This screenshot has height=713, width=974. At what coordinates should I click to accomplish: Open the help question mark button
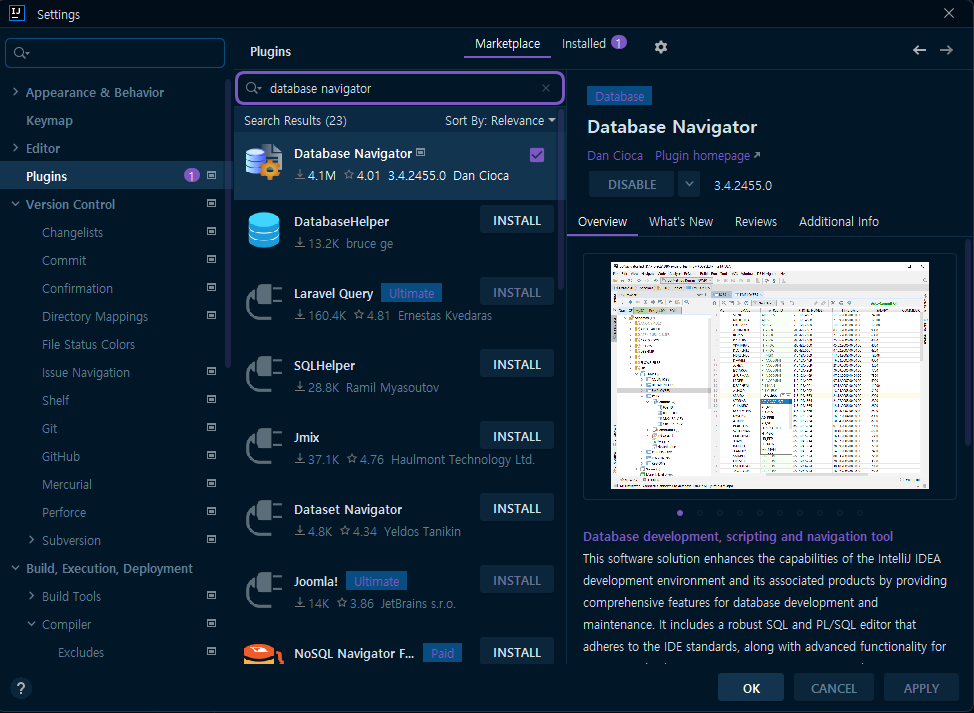click(21, 688)
